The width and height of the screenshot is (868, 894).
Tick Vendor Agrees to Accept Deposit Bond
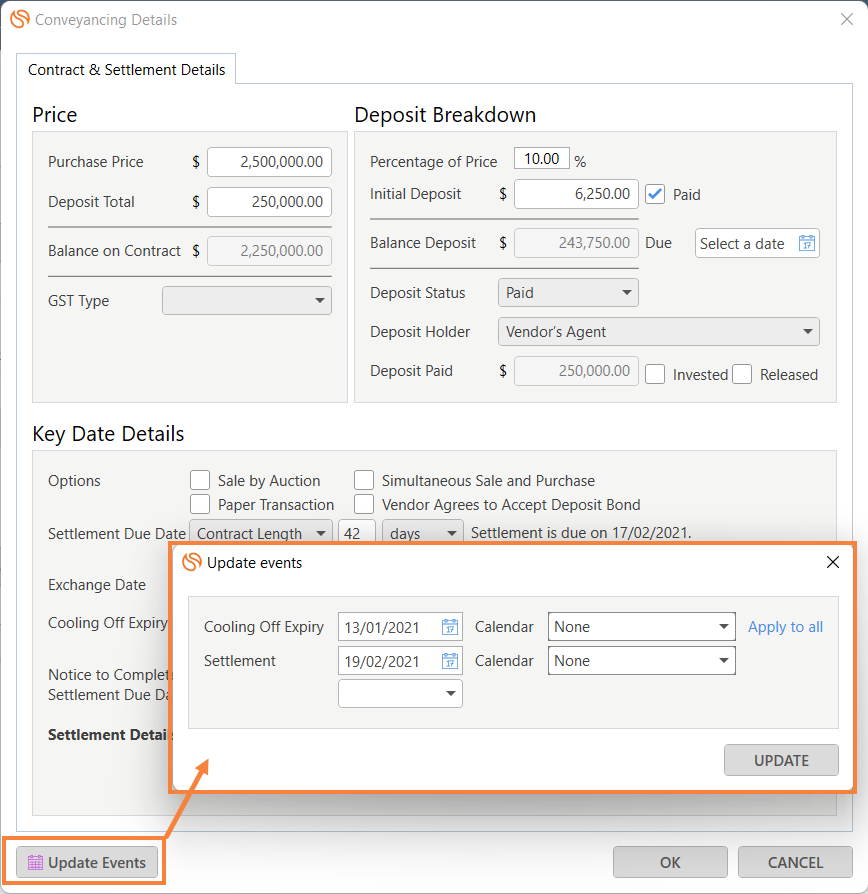click(364, 504)
